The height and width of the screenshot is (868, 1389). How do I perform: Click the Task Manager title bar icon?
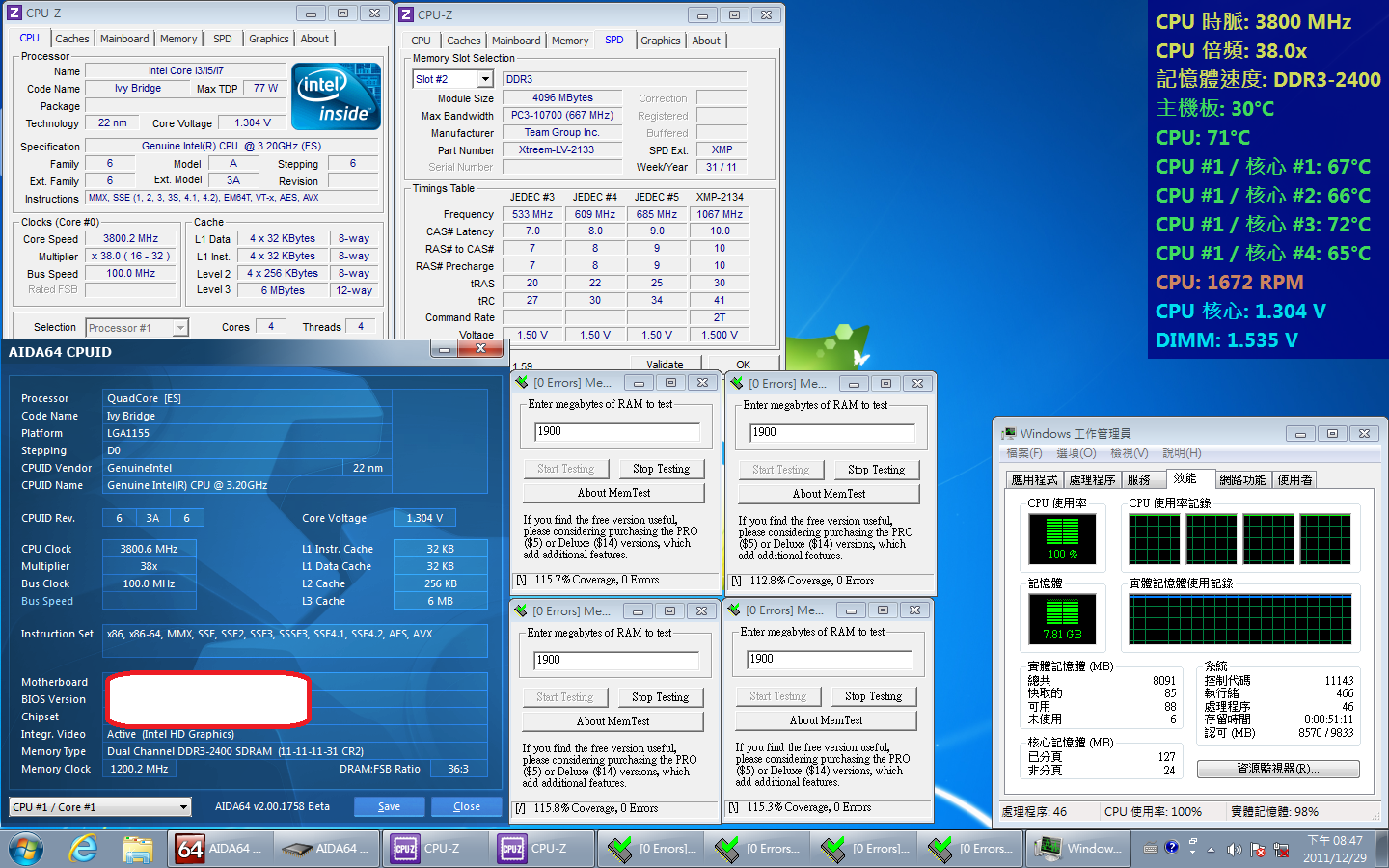click(x=1009, y=434)
